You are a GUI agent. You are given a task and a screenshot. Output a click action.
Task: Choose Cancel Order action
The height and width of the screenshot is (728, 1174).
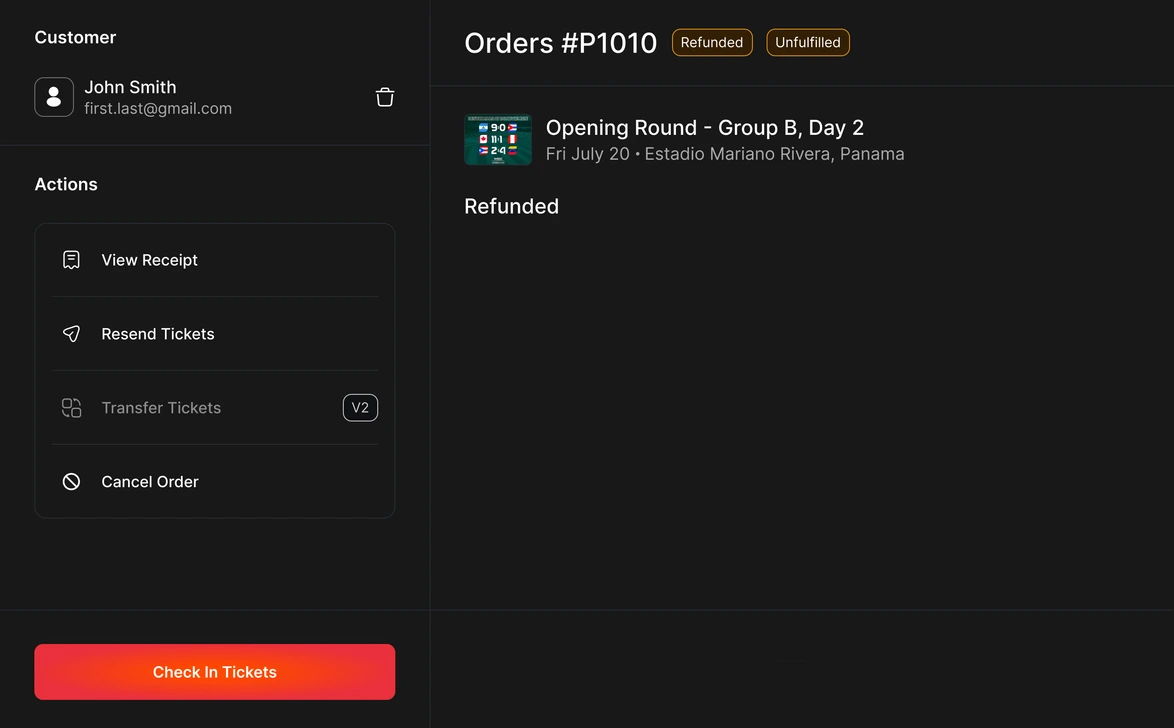(215, 482)
